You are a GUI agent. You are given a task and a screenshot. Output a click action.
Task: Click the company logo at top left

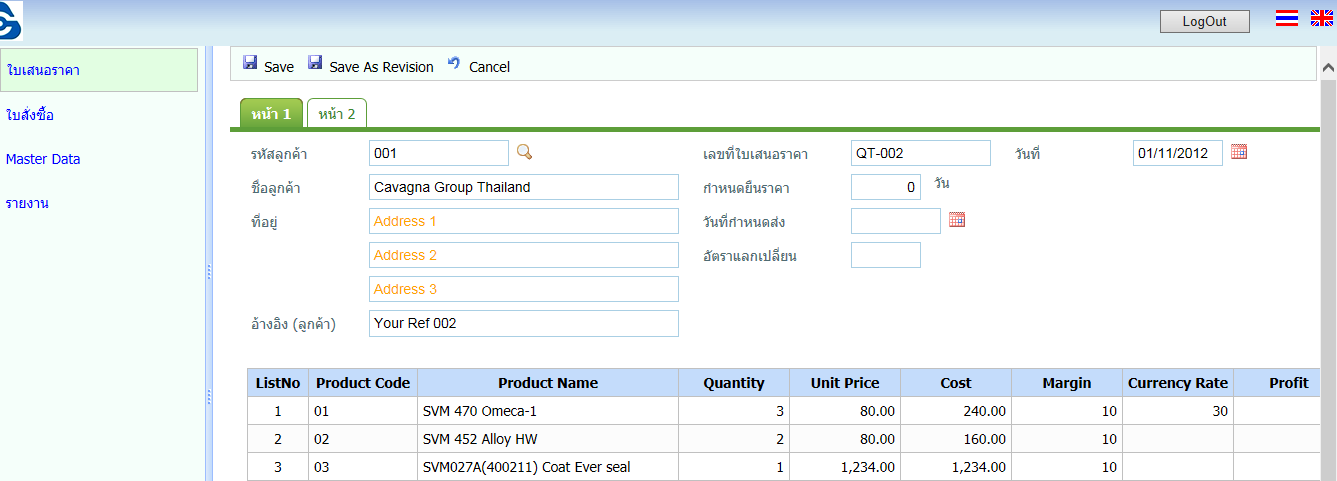pyautogui.click(x=12, y=20)
